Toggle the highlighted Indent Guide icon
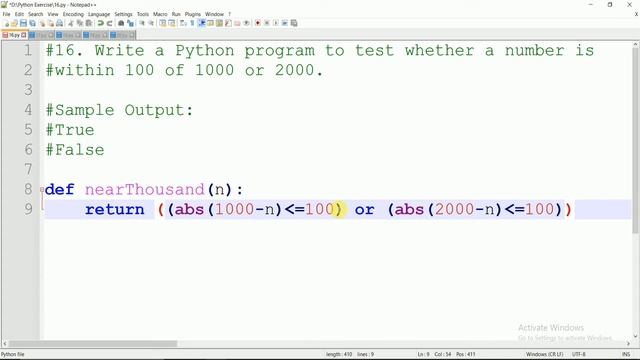Image resolution: width=640 pixels, height=360 pixels. [x=202, y=23]
